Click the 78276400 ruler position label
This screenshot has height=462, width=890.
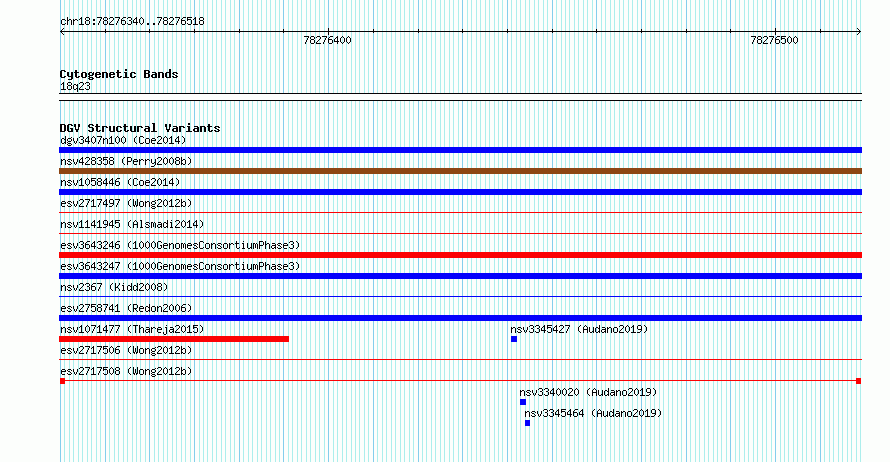pos(328,40)
